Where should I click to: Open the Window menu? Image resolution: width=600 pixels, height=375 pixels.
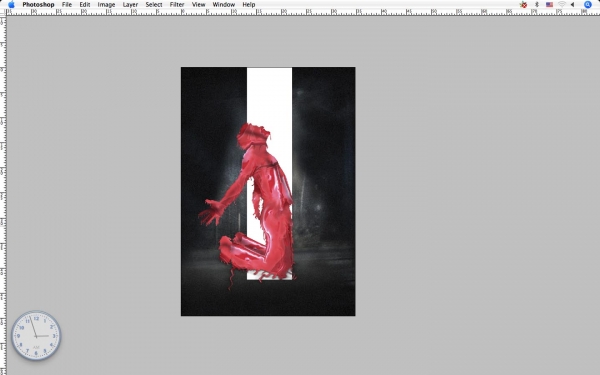point(224,5)
